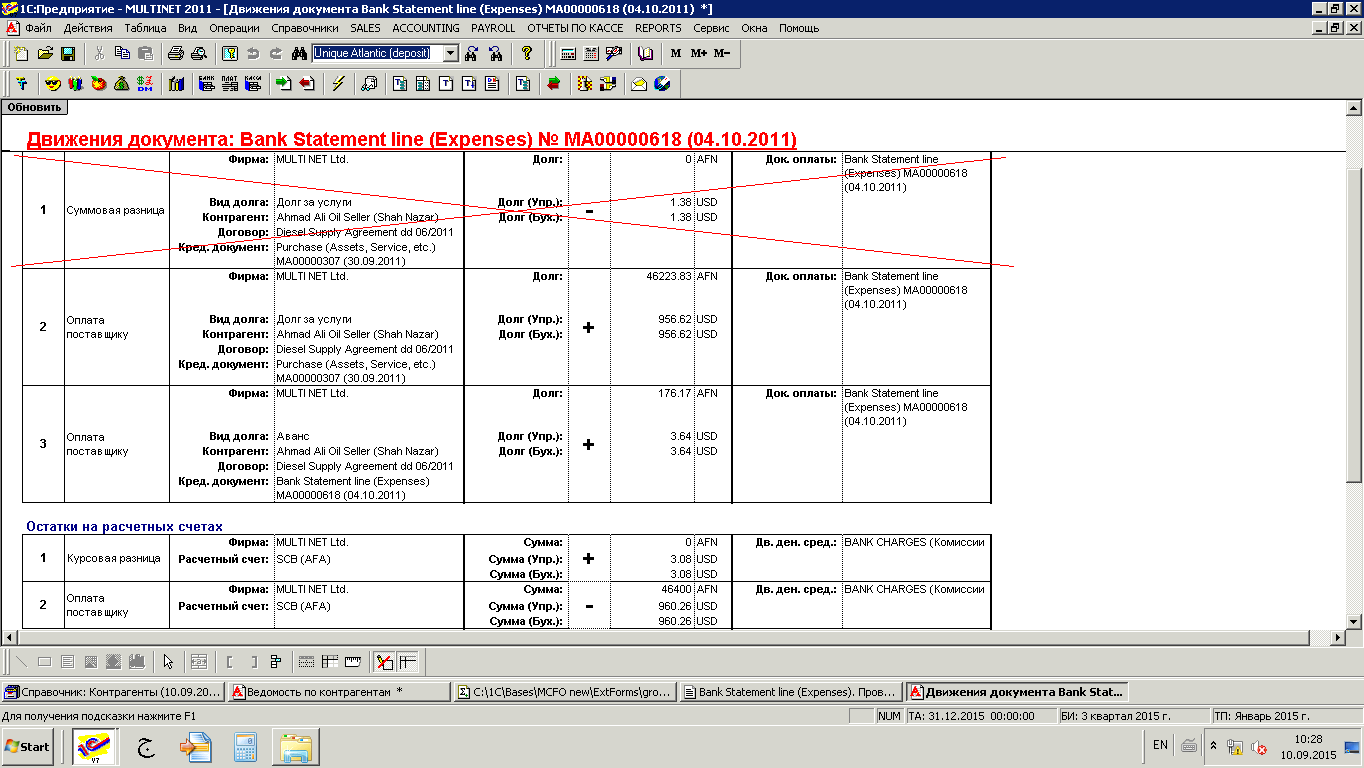The width and height of the screenshot is (1364, 768).
Task: Click the lightning bolt toolbar icon
Action: [338, 84]
